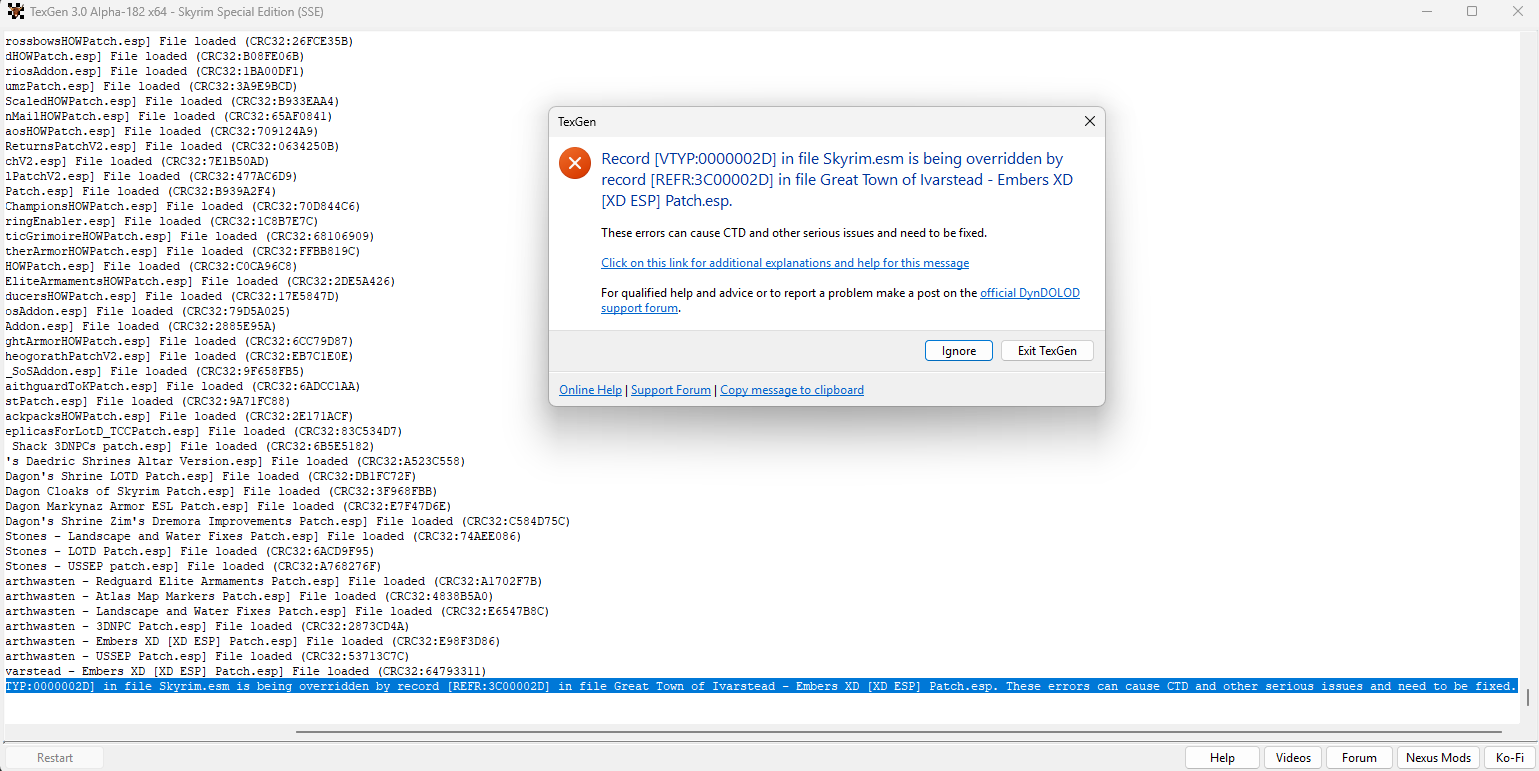Viewport: 1539px width, 771px height.
Task: Click log line 'Stones - LOTD Patch.esp'
Action: [x=190, y=551]
